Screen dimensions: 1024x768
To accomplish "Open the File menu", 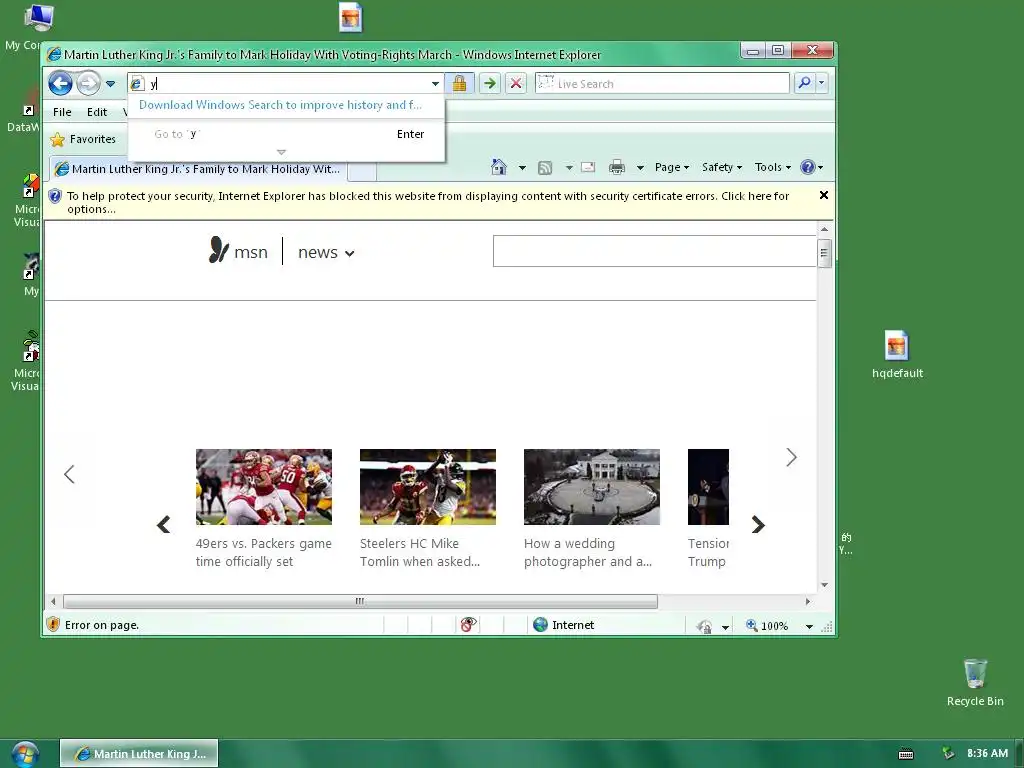I will click(x=62, y=112).
